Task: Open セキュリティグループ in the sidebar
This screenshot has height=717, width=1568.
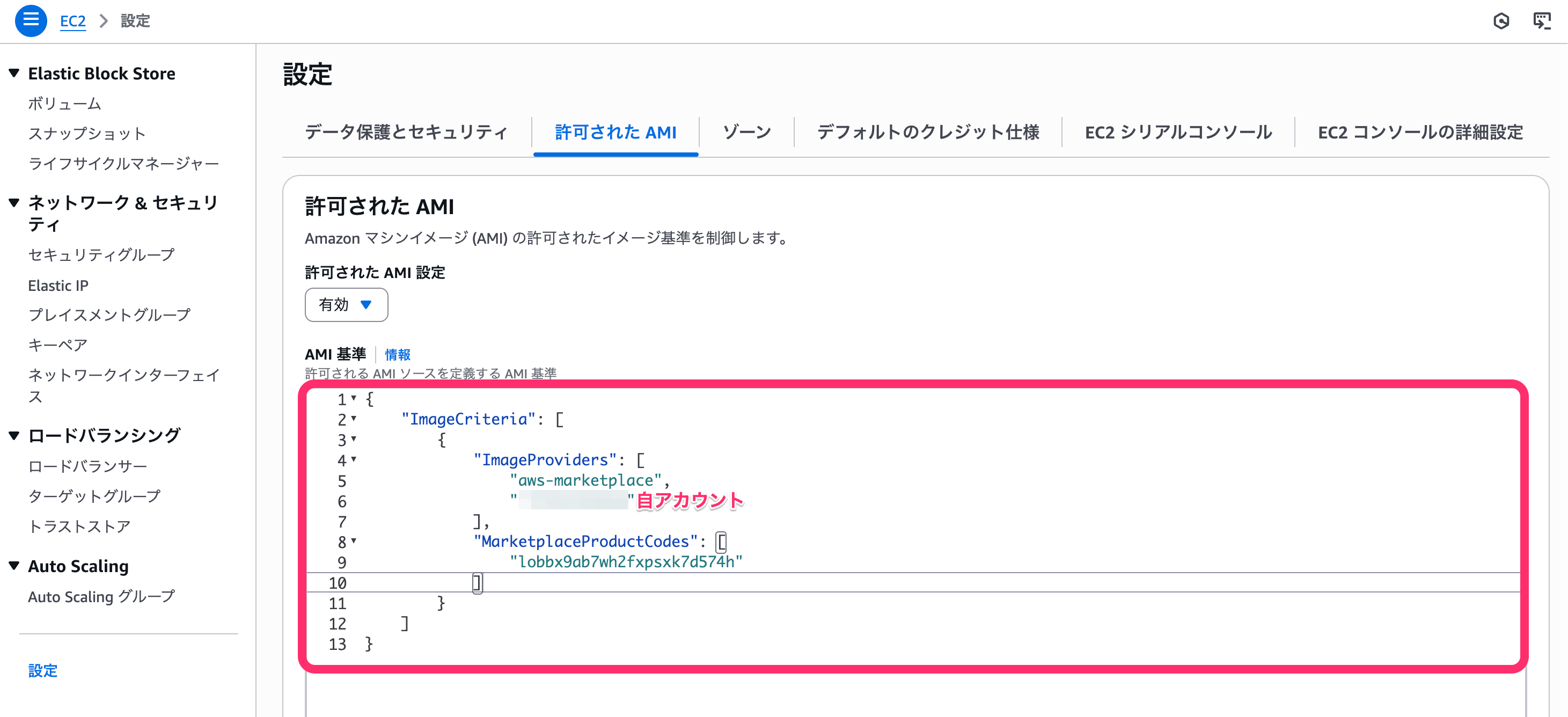Action: tap(101, 254)
